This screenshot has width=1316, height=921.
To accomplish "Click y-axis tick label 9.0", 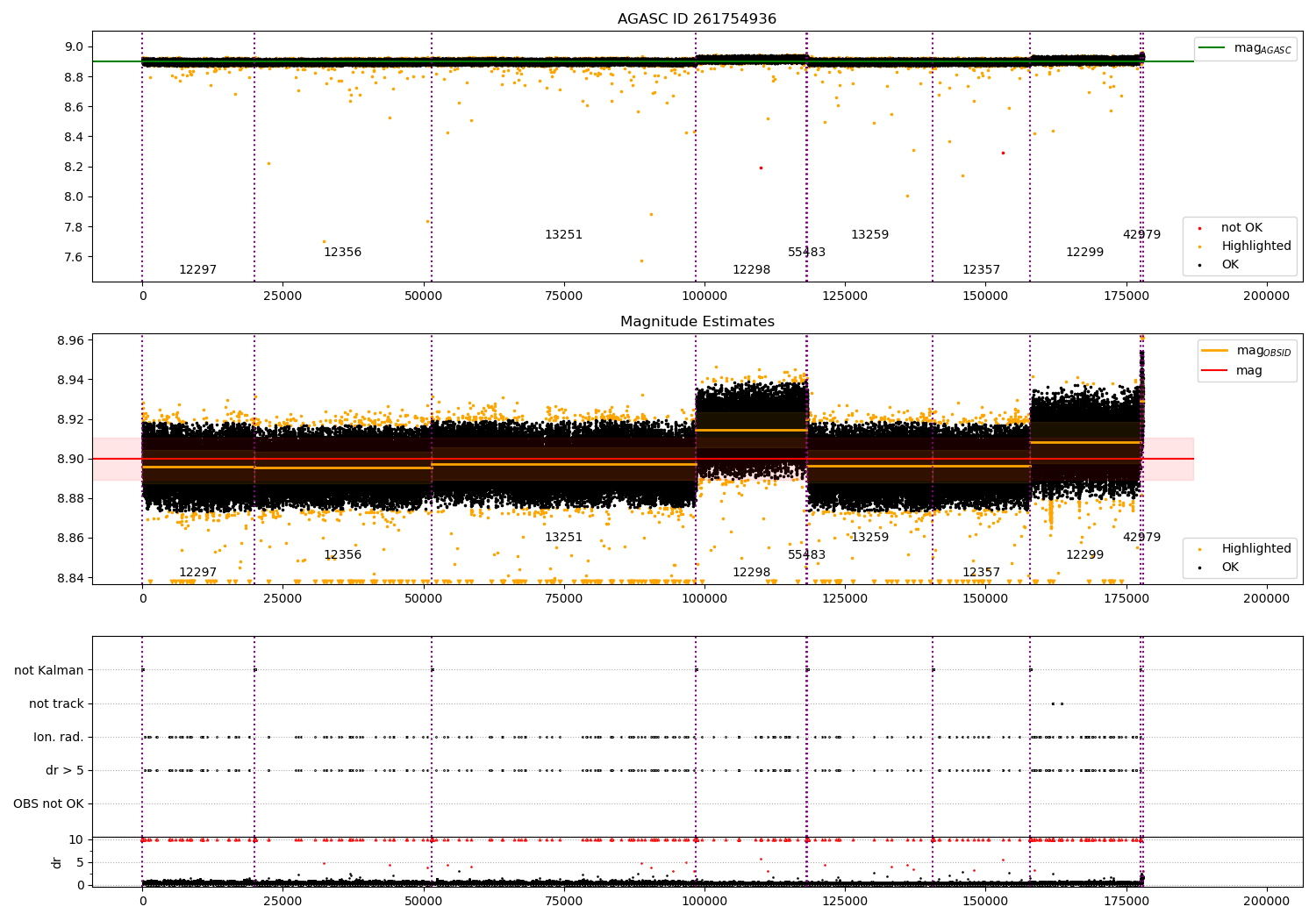I will click(75, 47).
